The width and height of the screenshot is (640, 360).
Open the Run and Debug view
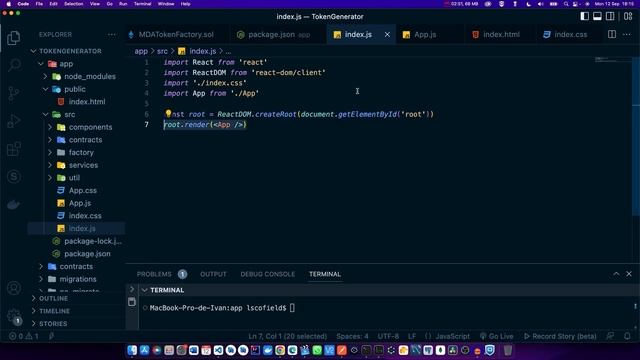pyautogui.click(x=13, y=121)
